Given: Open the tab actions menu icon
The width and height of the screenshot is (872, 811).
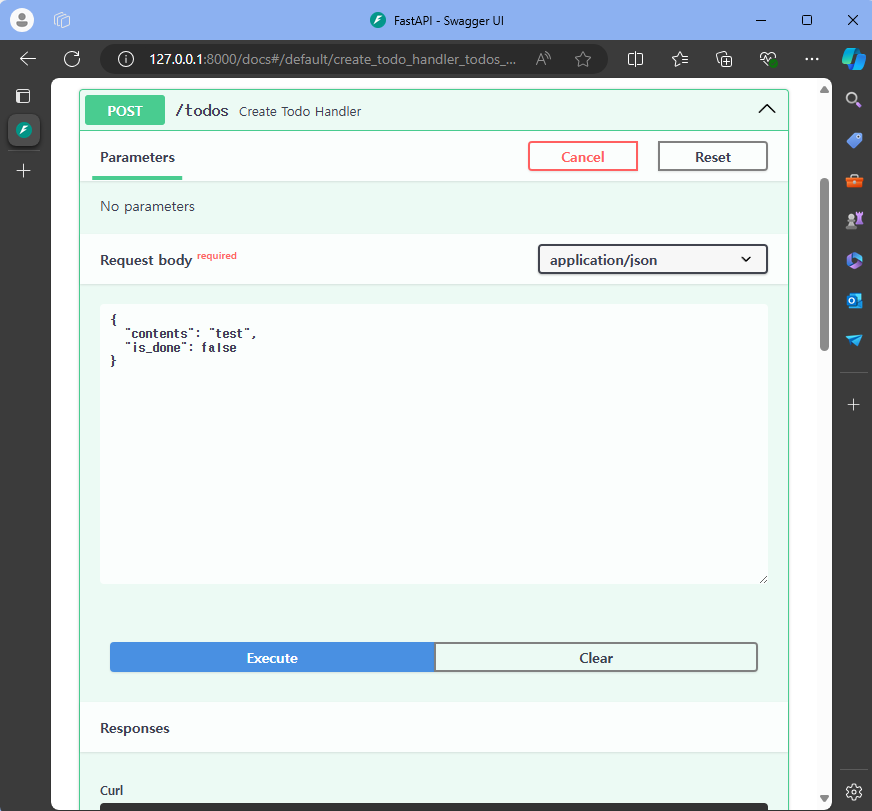Looking at the screenshot, I should coord(23,96).
